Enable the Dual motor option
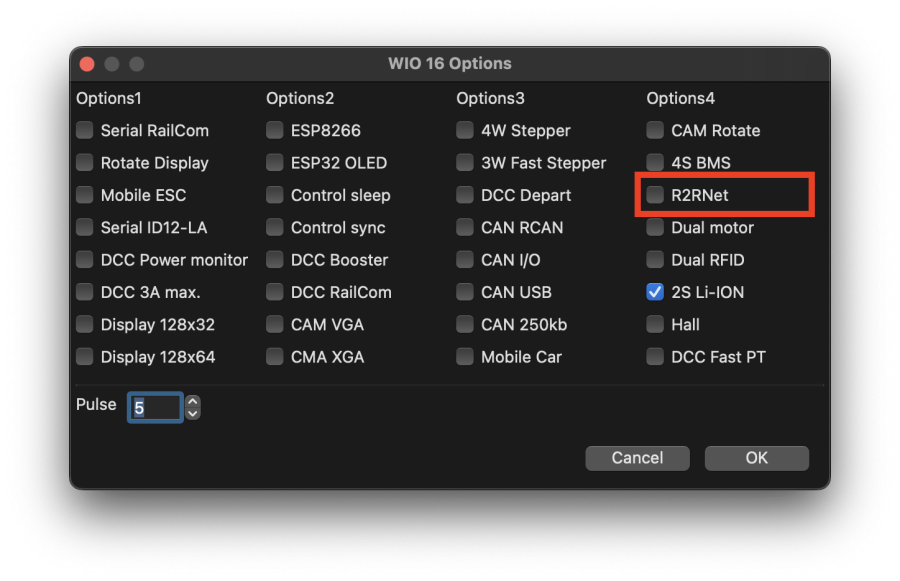Viewport: 900px width, 581px height. (x=655, y=228)
